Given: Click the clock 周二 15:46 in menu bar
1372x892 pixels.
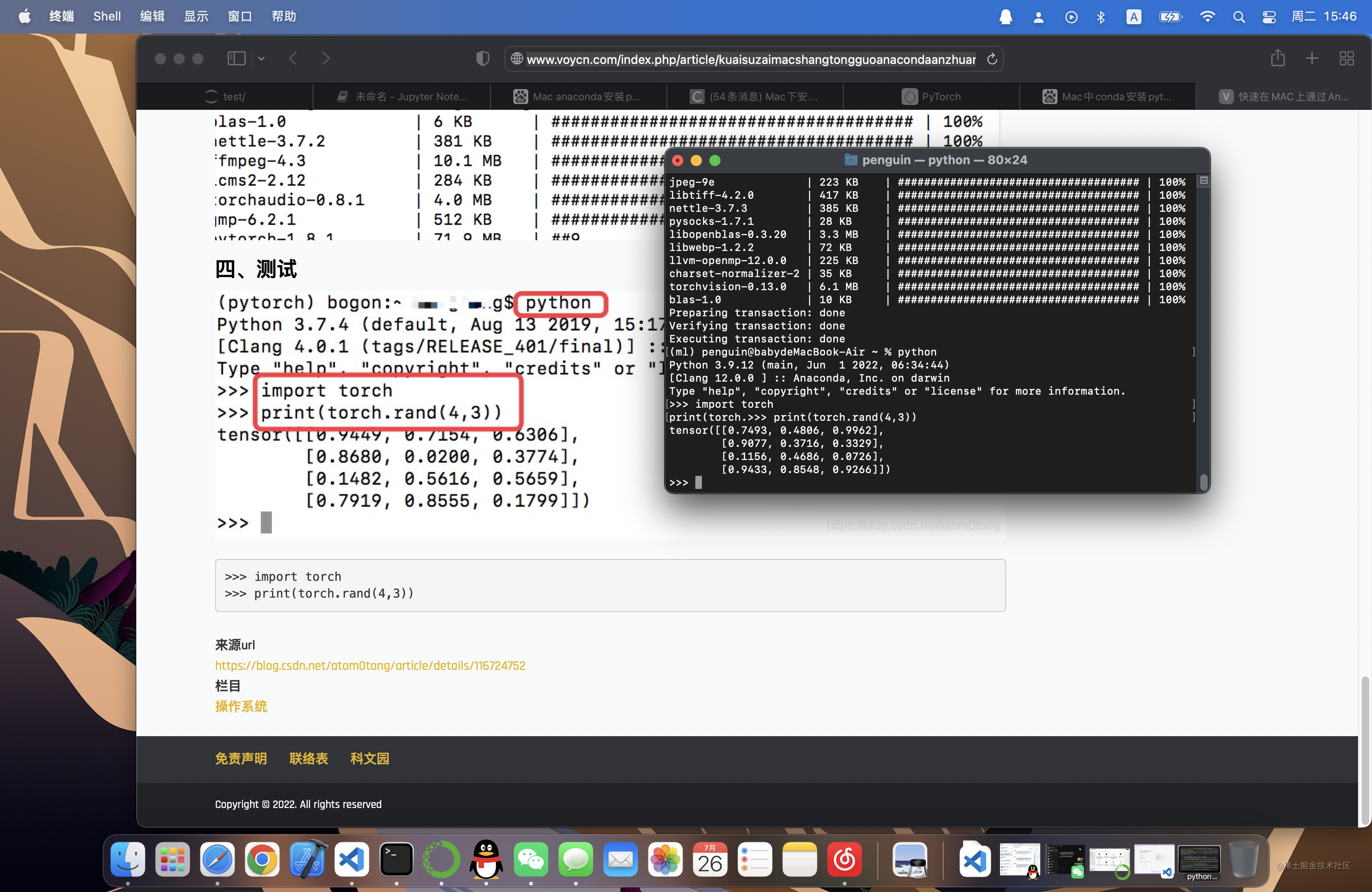Looking at the screenshot, I should point(1324,16).
